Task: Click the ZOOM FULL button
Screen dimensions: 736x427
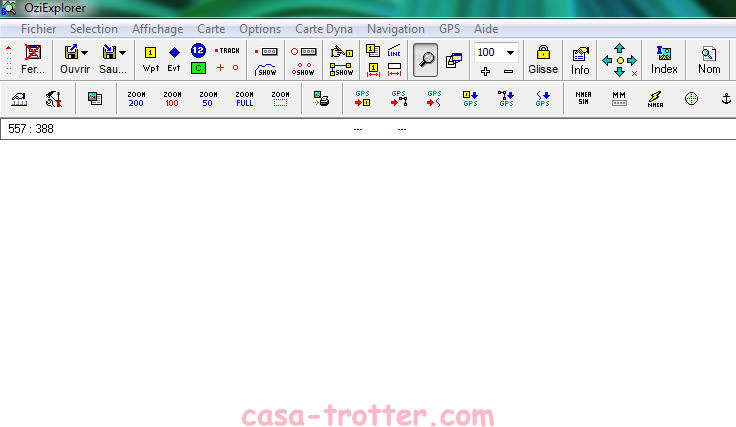Action: click(x=245, y=99)
